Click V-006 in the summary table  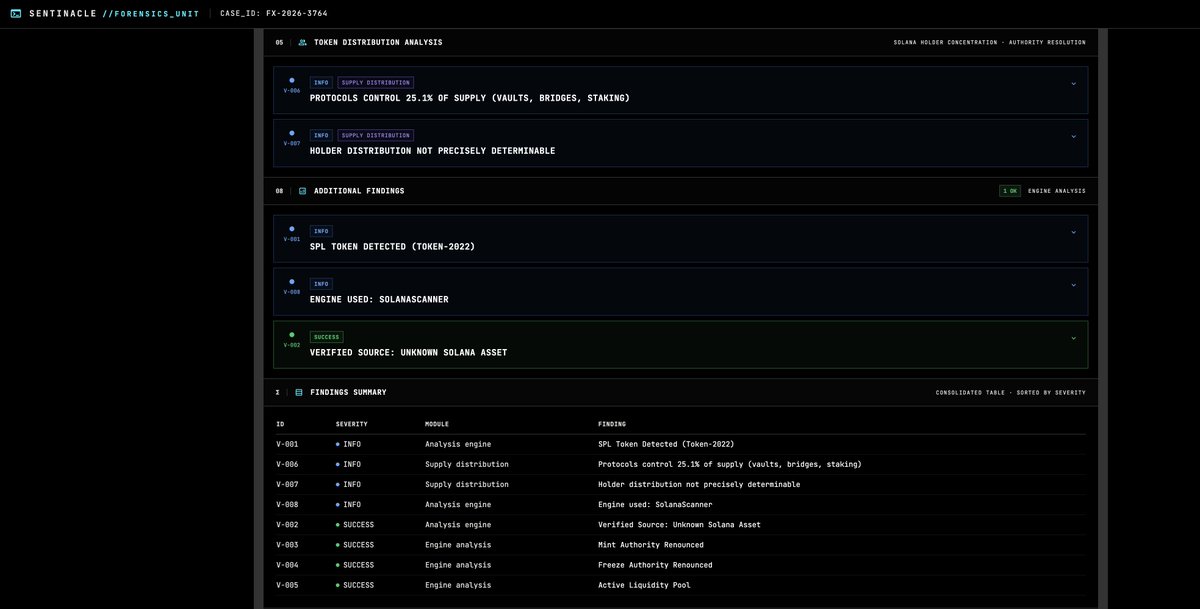pos(287,464)
